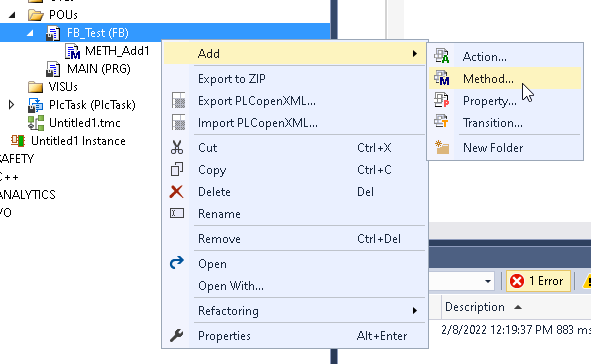Click the Transition icon in submenu
The height and width of the screenshot is (364, 591).
(x=441, y=122)
